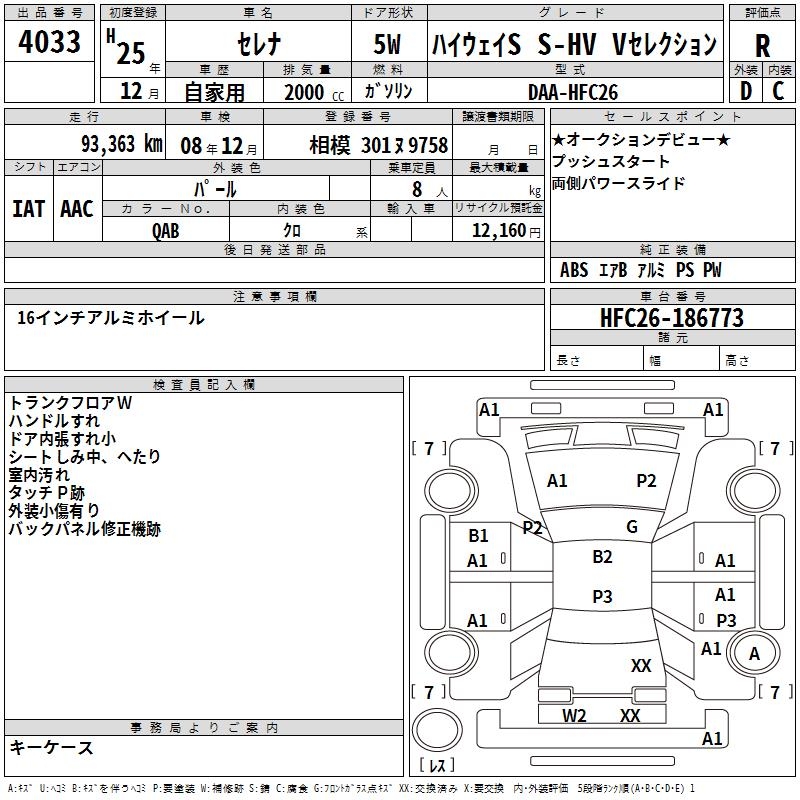
Task: Click shift type IAT
Action: 29,209
